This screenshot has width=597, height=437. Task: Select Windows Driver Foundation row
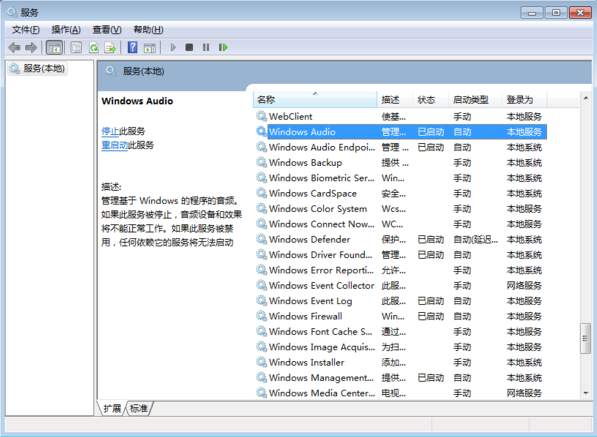tap(401, 254)
